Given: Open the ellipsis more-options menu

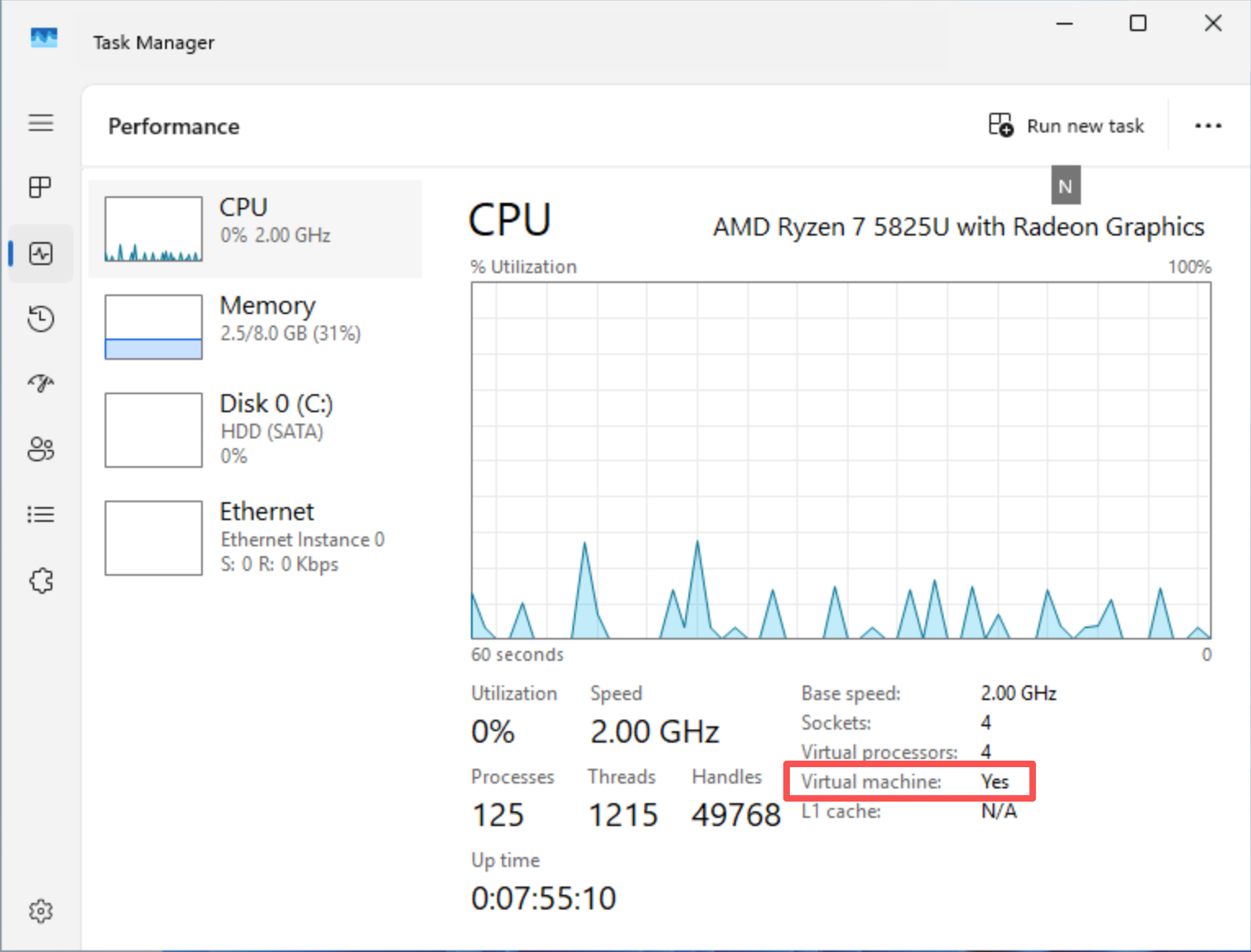Looking at the screenshot, I should coord(1208,125).
